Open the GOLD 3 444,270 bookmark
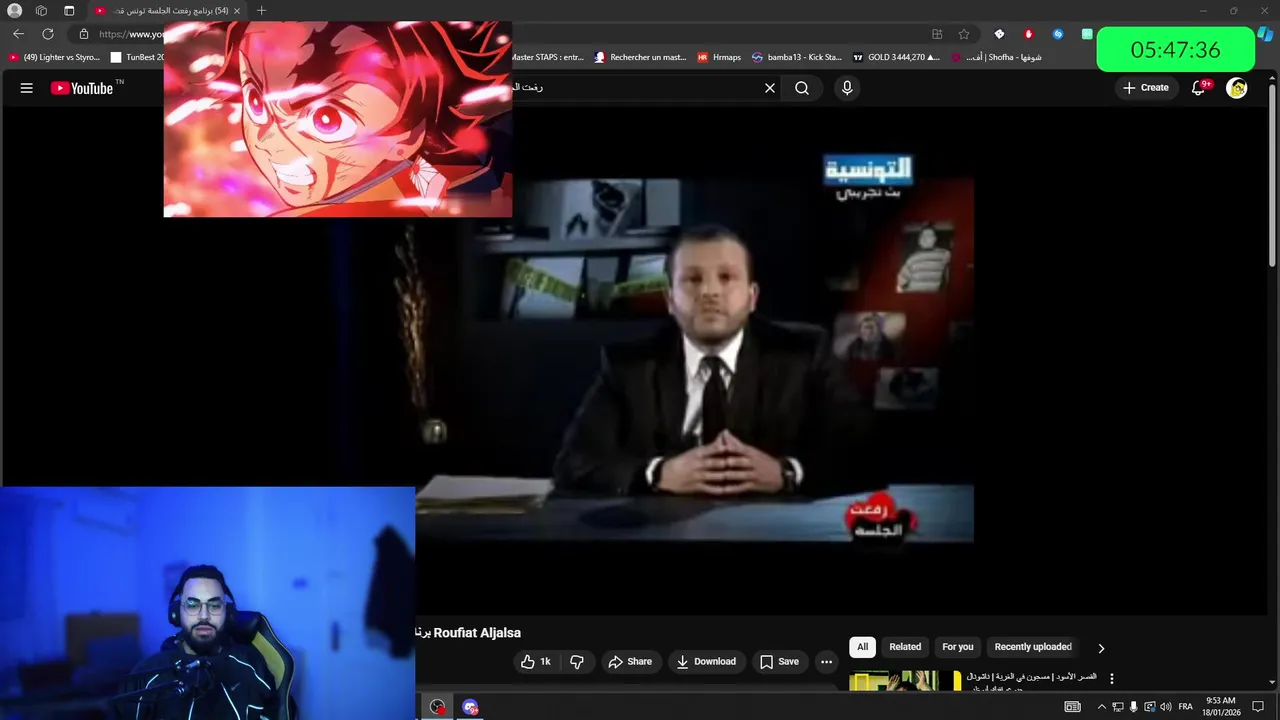This screenshot has width=1280, height=720. (x=896, y=57)
